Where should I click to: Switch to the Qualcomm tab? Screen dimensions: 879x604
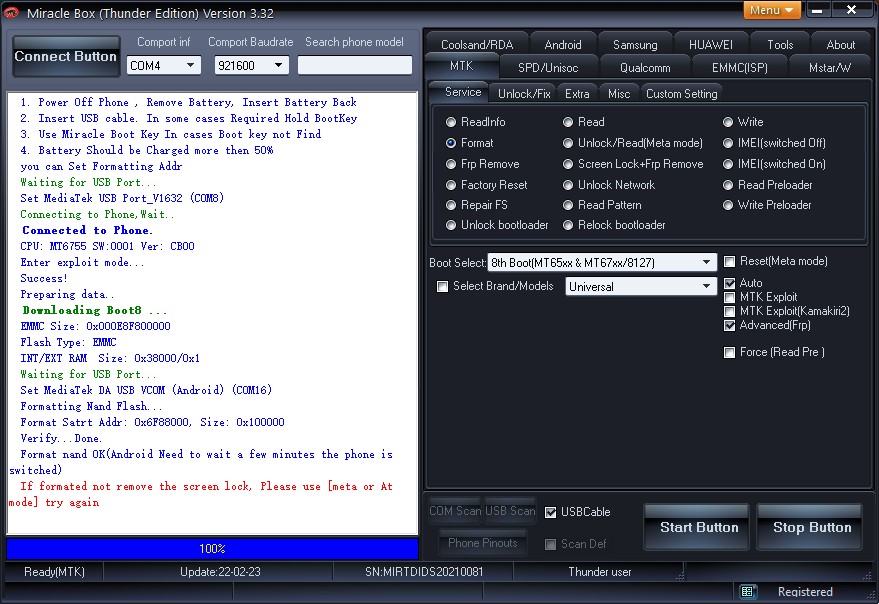pos(645,68)
